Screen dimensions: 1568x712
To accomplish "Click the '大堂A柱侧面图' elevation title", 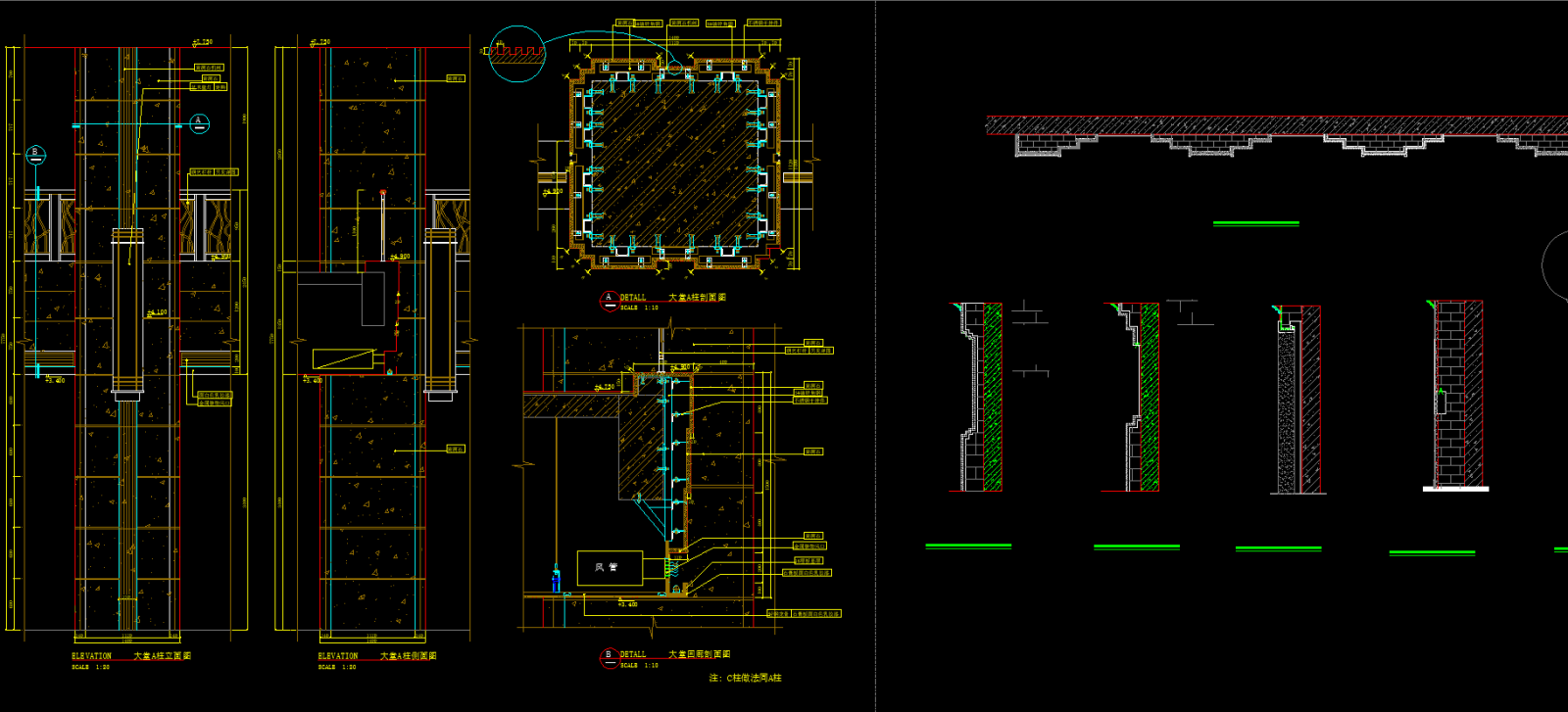I will [409, 656].
